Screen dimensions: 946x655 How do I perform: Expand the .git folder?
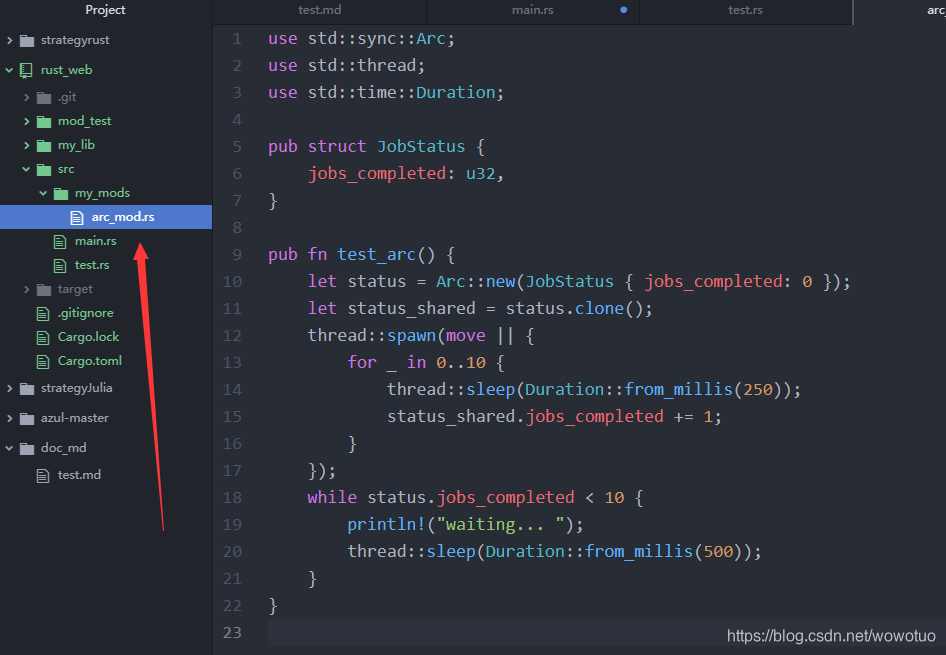(26, 96)
